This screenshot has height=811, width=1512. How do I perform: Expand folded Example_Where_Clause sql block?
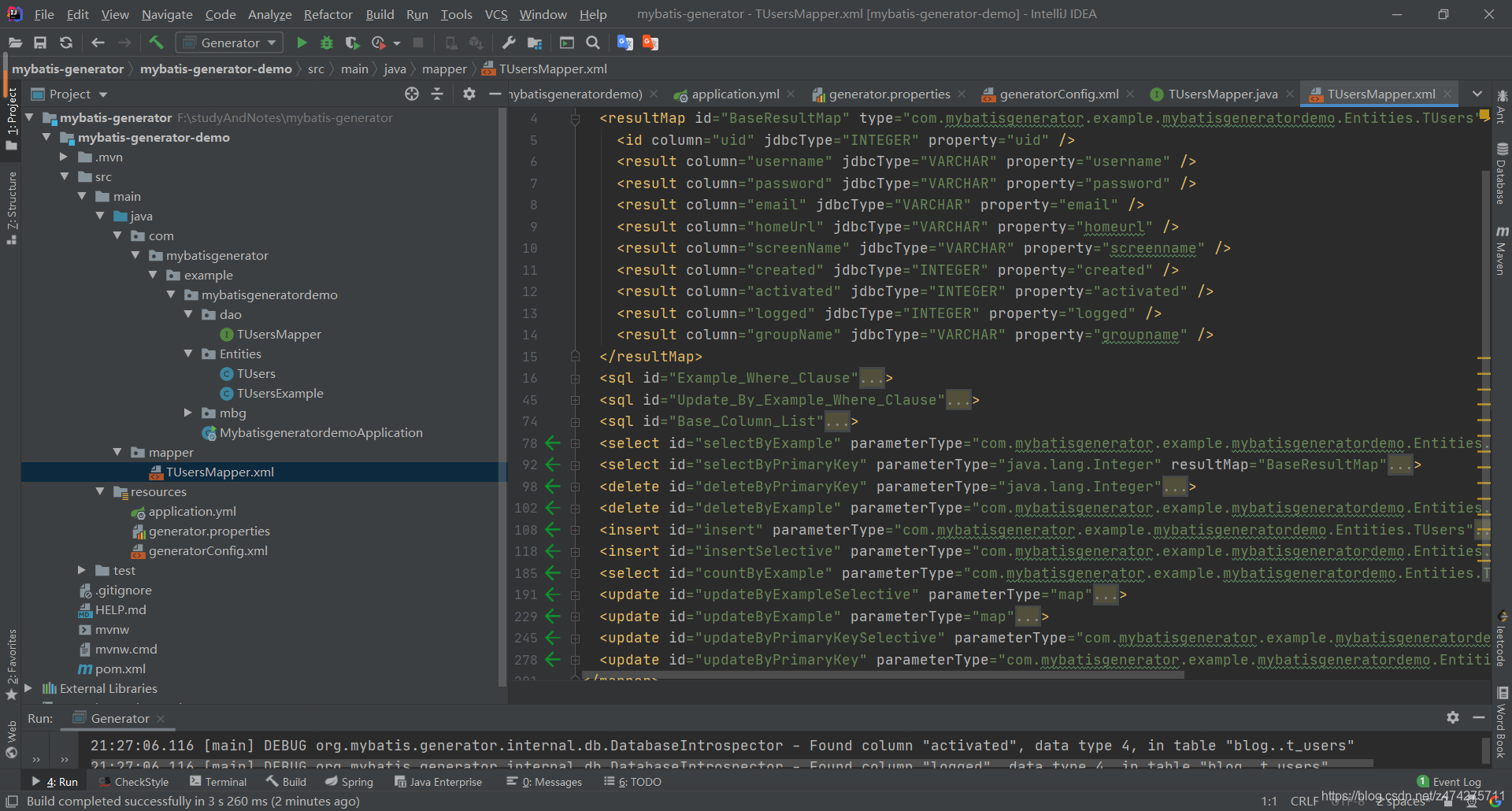(575, 379)
